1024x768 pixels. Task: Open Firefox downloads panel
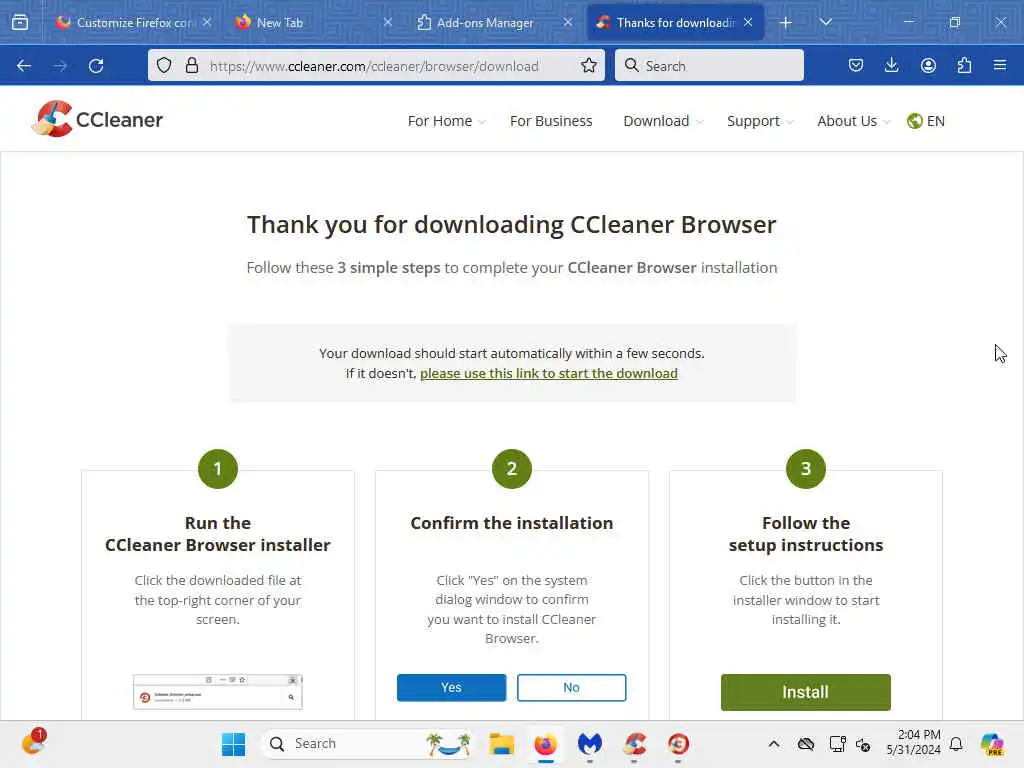click(891, 65)
